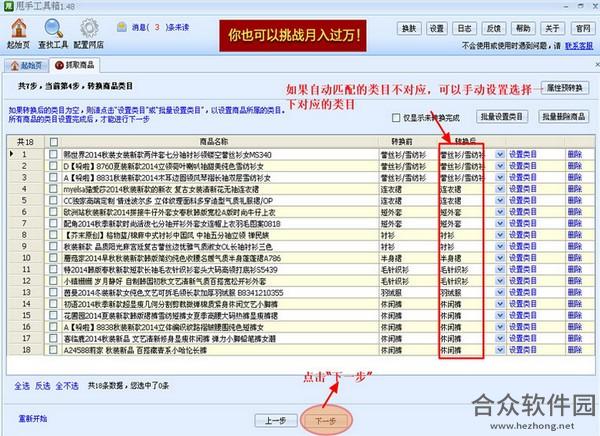Viewport: 600px width, 436px height.
Task: Open 设置 from the top toolbar
Action: (x=437, y=28)
